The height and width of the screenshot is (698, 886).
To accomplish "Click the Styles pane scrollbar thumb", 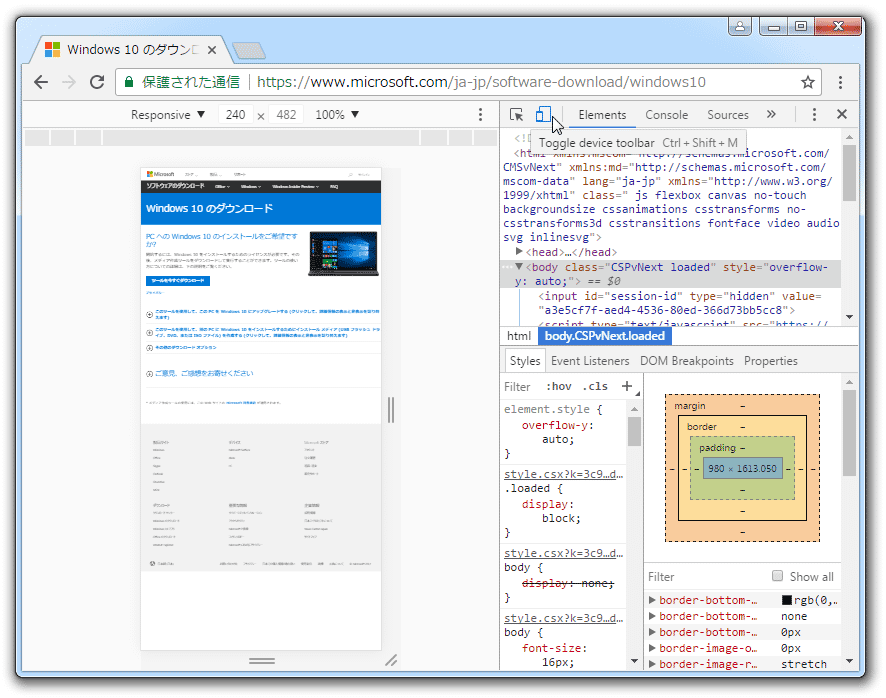I will pyautogui.click(x=634, y=432).
